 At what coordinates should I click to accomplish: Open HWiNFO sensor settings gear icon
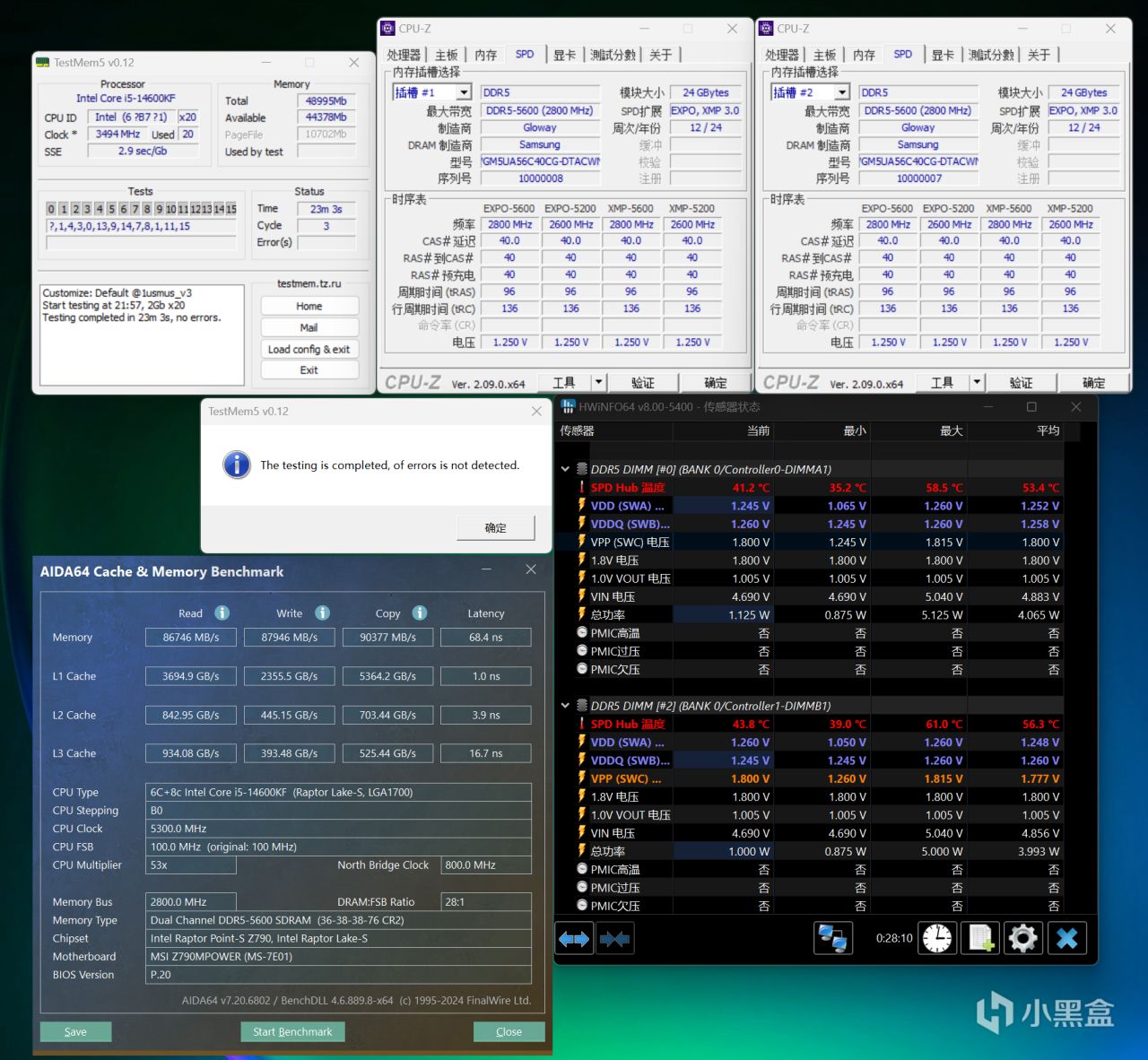tap(1023, 939)
